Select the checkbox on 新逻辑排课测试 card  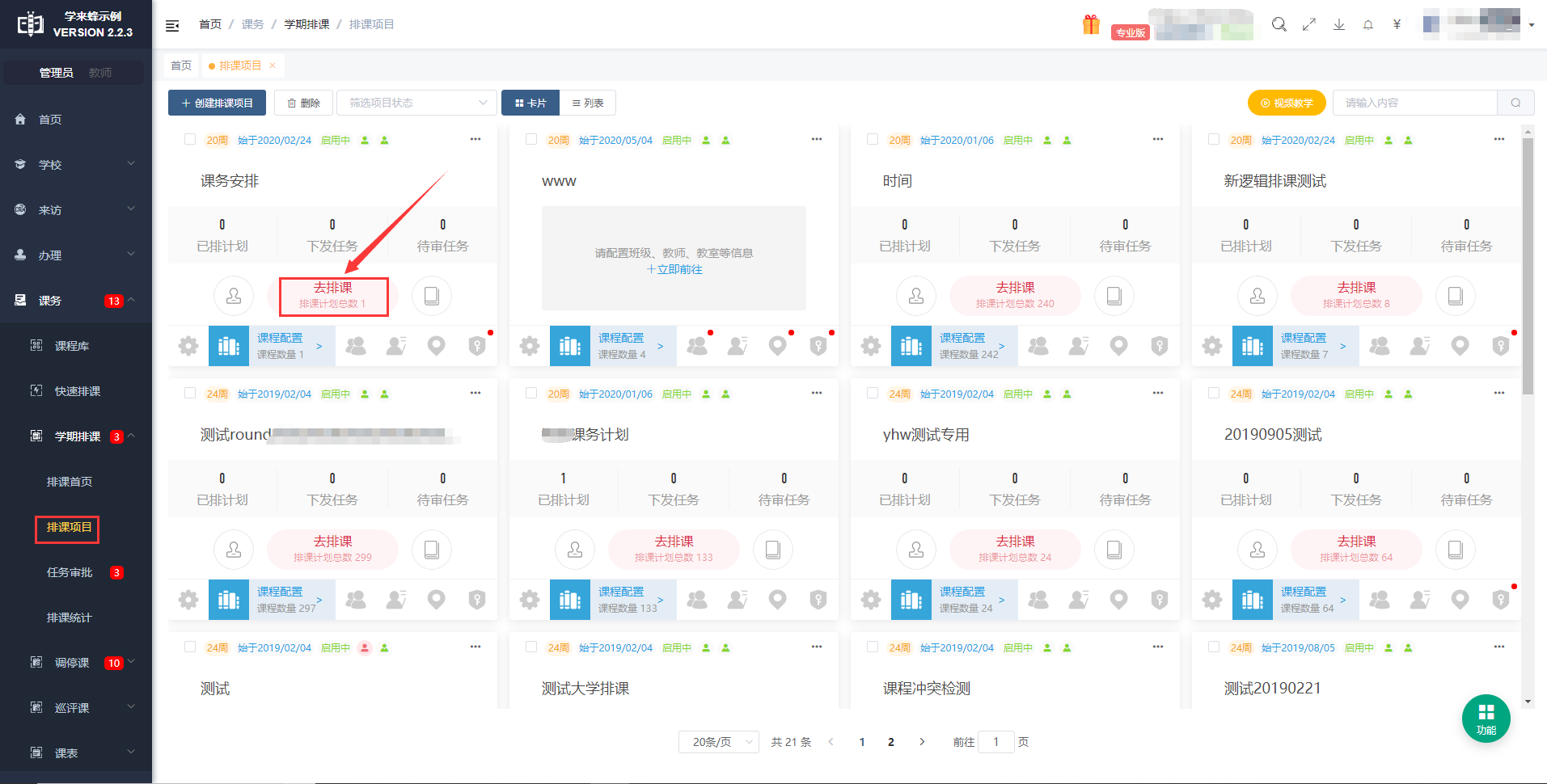click(x=1214, y=140)
